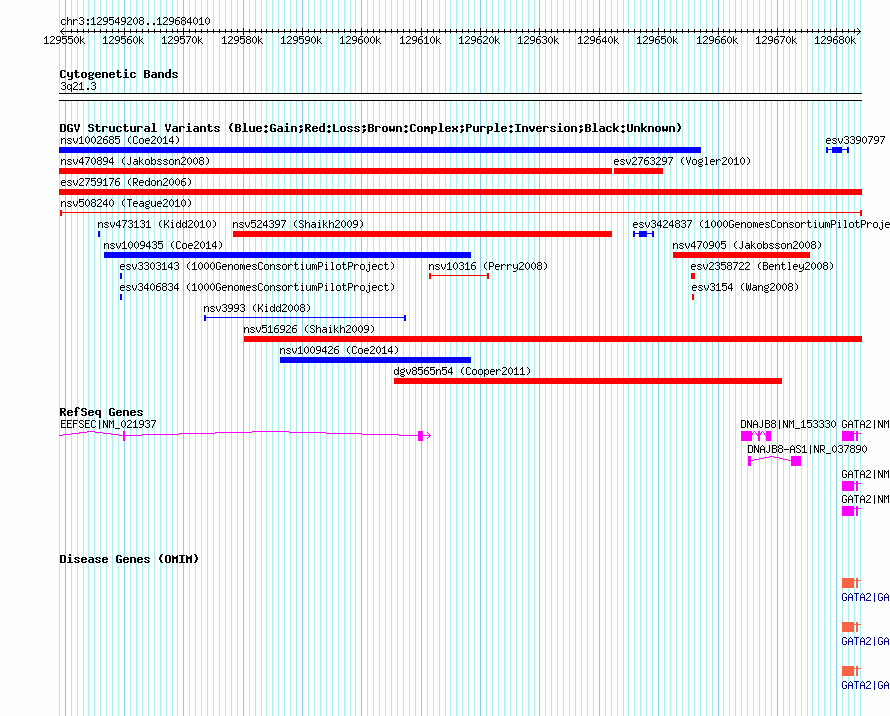Click the EEFSEC|NM_021937 gene label
The height and width of the screenshot is (716, 890).
pyautogui.click(x=108, y=424)
